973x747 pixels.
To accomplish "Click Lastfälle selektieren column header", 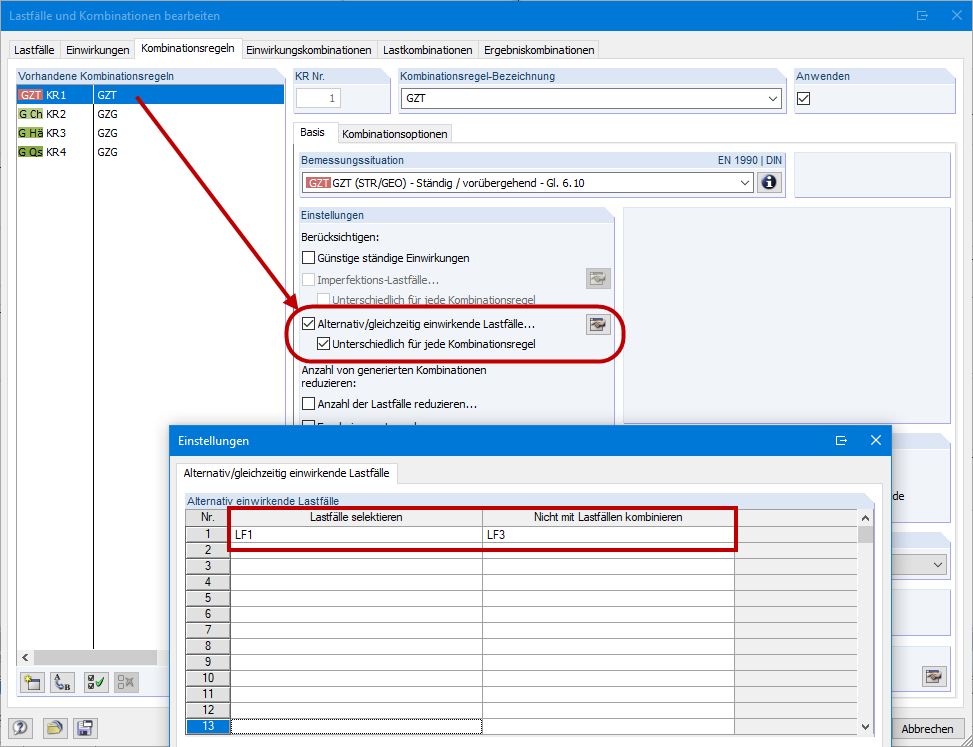I will pyautogui.click(x=356, y=517).
